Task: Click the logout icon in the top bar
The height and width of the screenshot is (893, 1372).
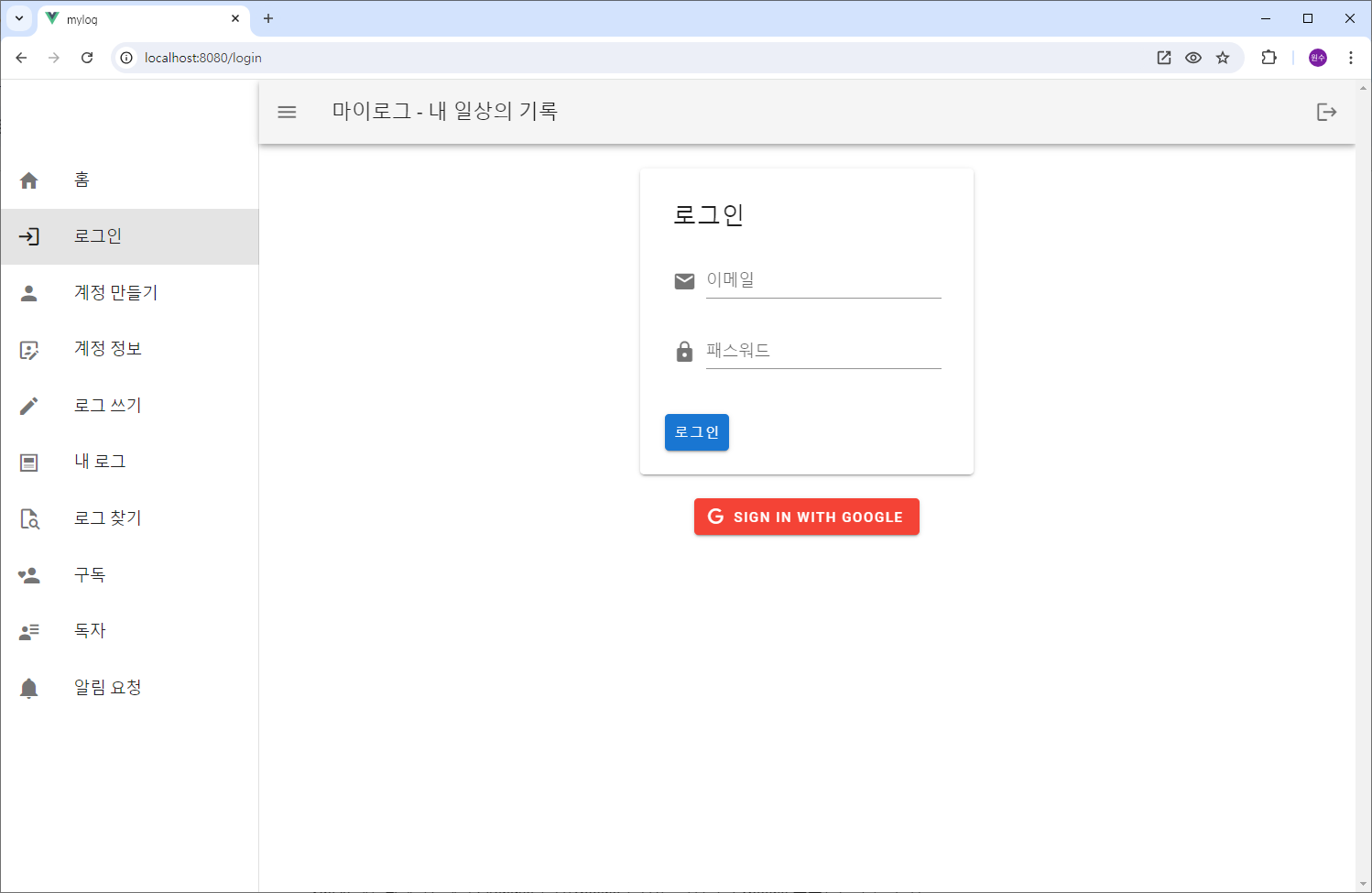Action: click(1326, 111)
